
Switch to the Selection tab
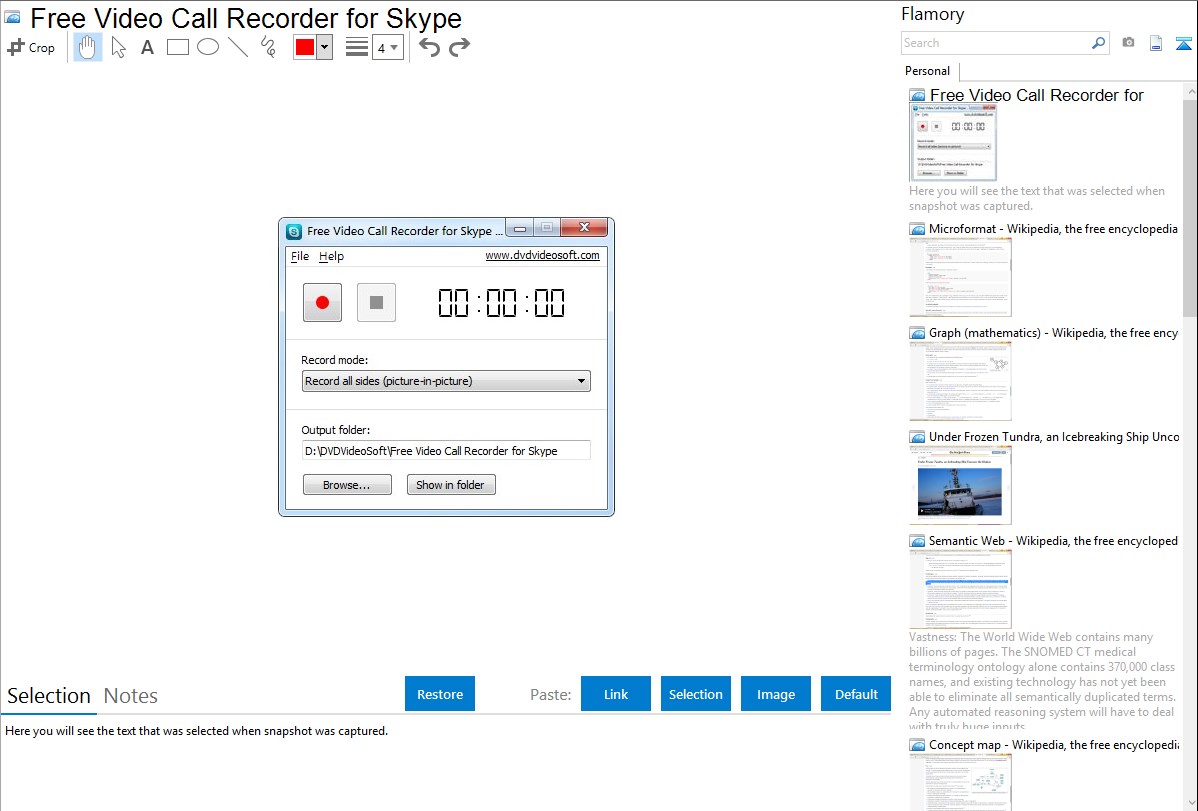click(49, 696)
